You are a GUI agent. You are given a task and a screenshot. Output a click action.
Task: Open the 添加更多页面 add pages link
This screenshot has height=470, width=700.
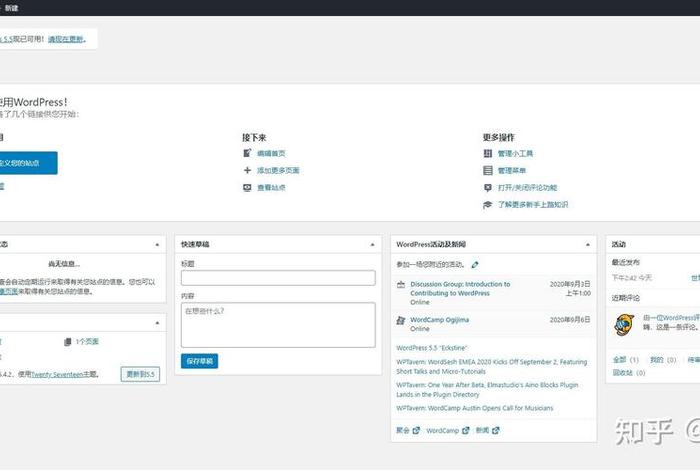278,171
